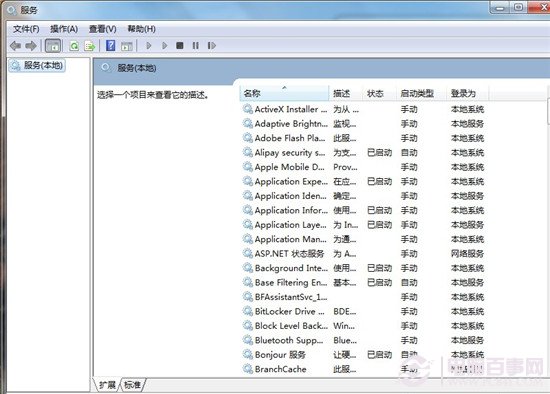Click the BitLocker Drive service gear icon
Image resolution: width=550 pixels, height=394 pixels.
pos(248,311)
